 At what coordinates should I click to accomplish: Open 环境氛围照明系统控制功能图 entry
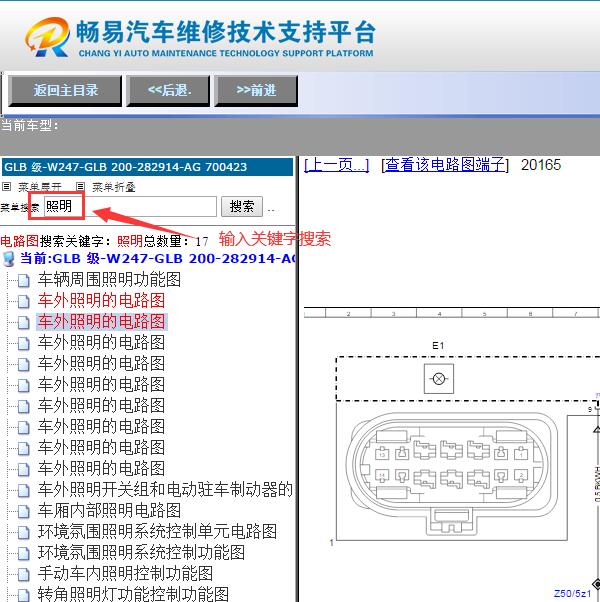(141, 553)
